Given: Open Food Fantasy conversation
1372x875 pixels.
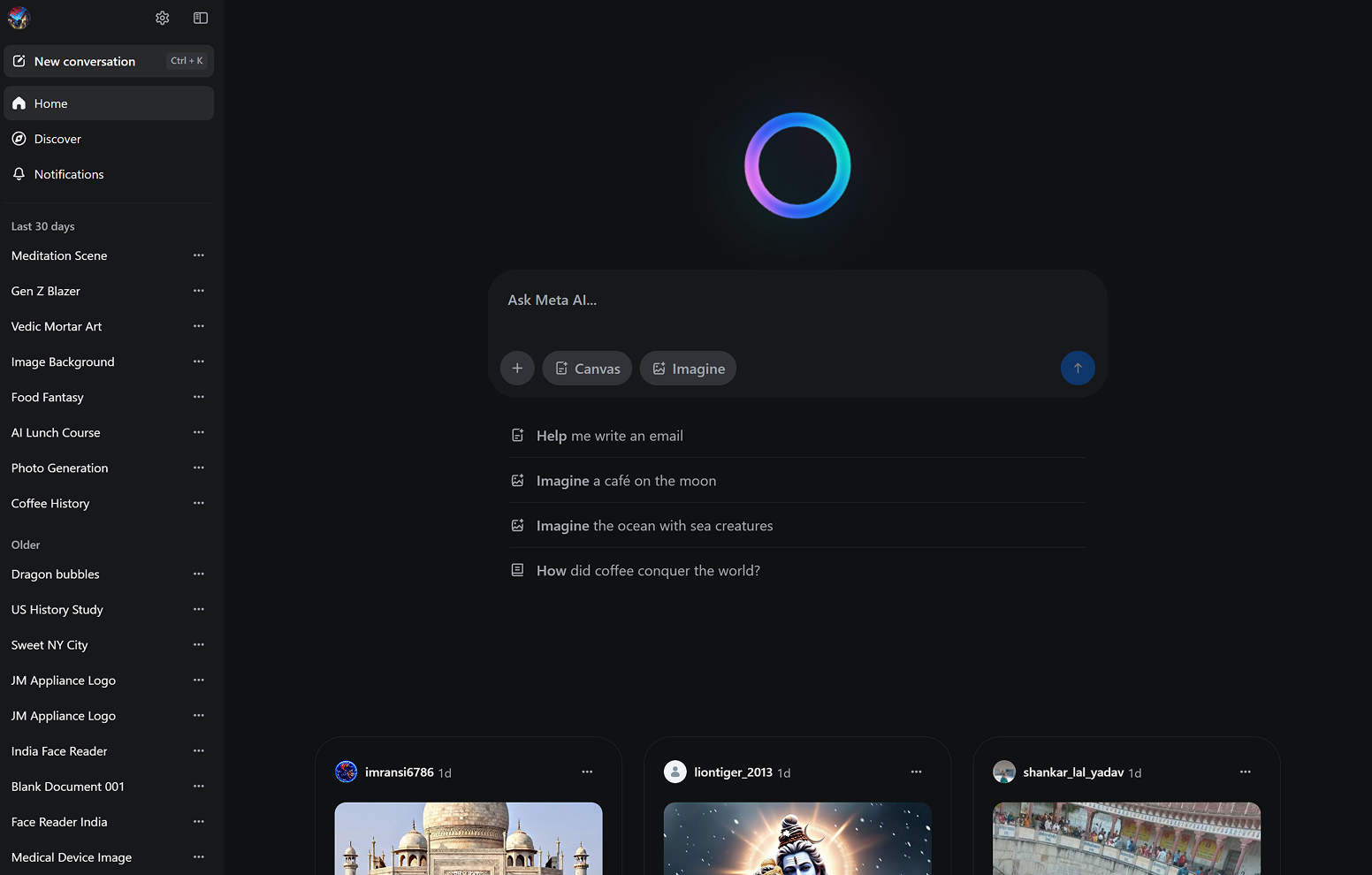Looking at the screenshot, I should [48, 397].
